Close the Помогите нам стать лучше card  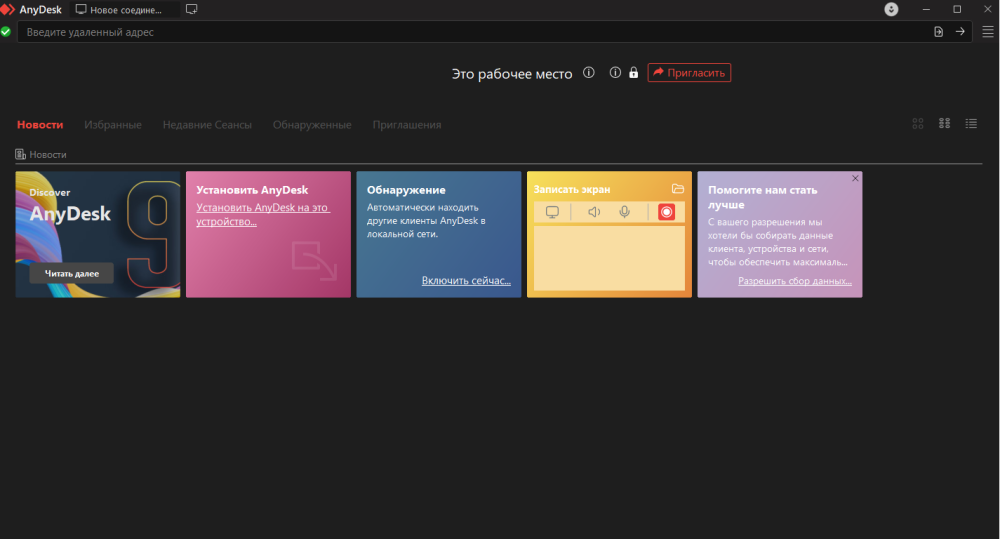click(855, 179)
